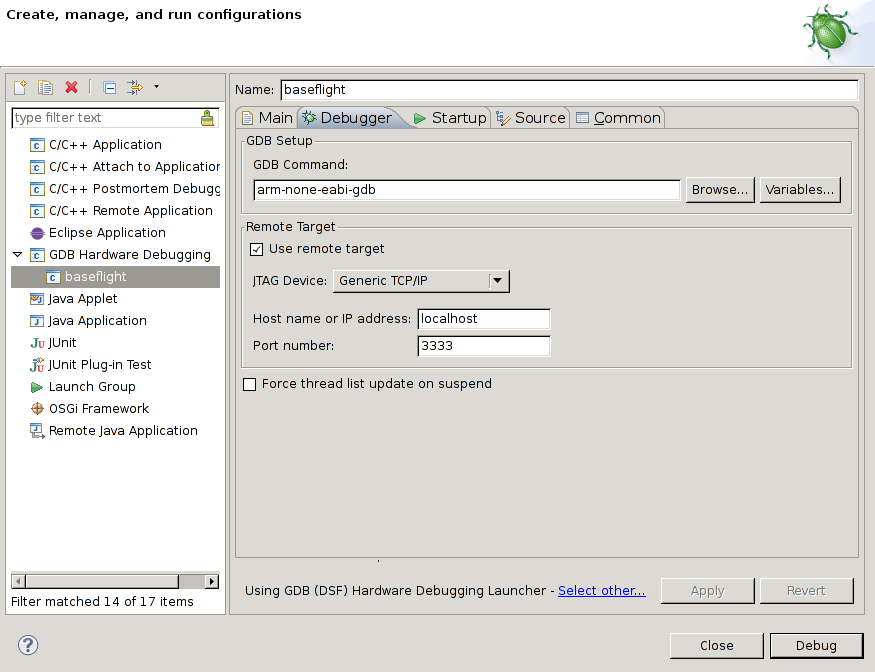This screenshot has width=875, height=672.
Task: Click the Filter launch configurations icon
Action: 134,87
